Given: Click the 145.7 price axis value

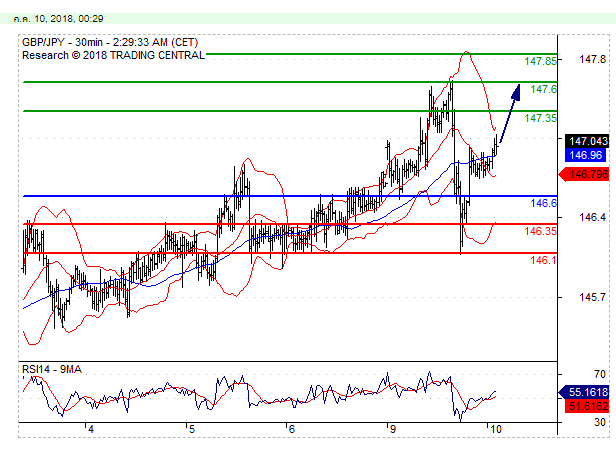Looking at the screenshot, I should pyautogui.click(x=593, y=297).
